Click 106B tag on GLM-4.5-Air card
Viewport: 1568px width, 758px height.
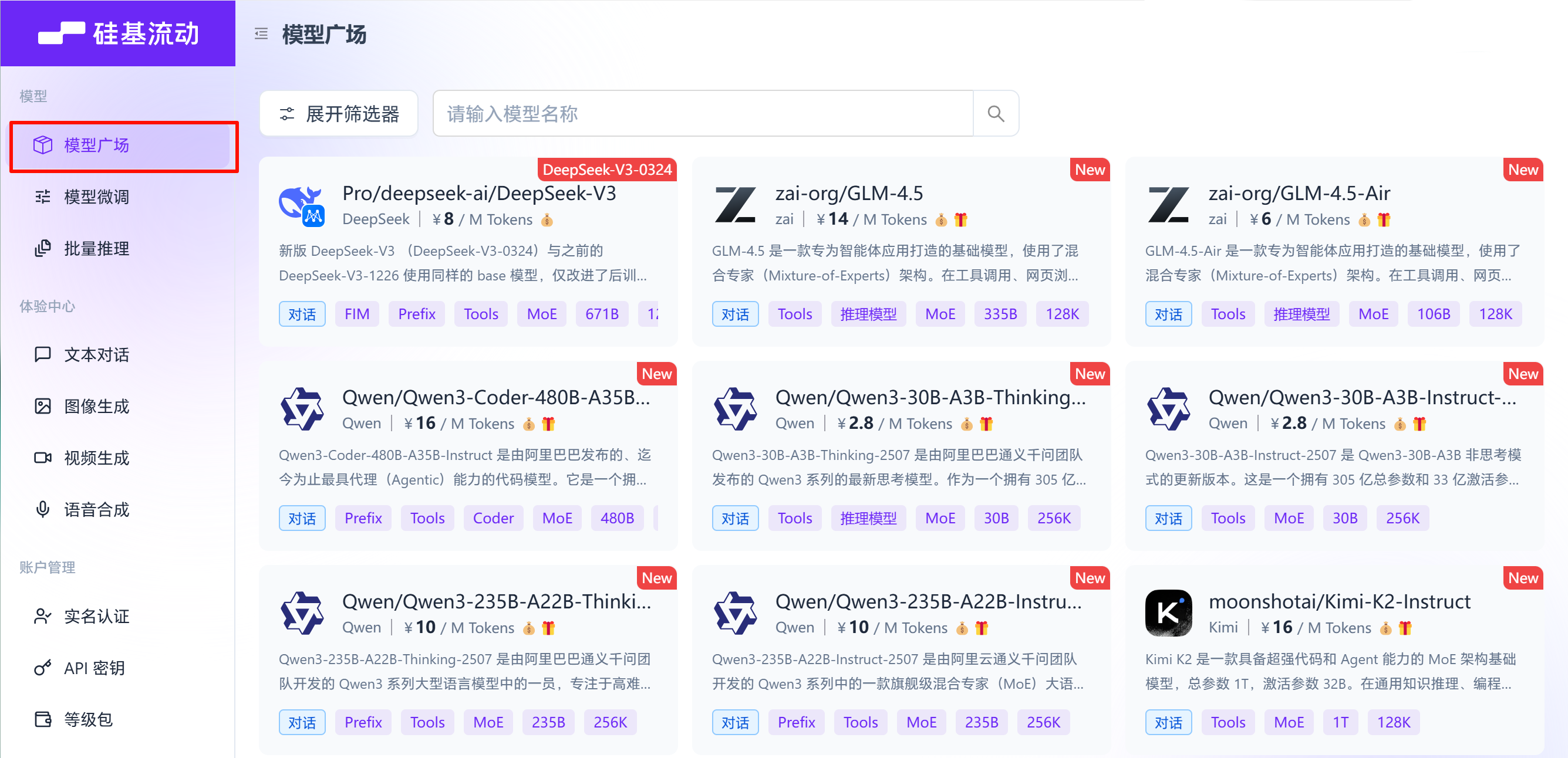(1434, 314)
